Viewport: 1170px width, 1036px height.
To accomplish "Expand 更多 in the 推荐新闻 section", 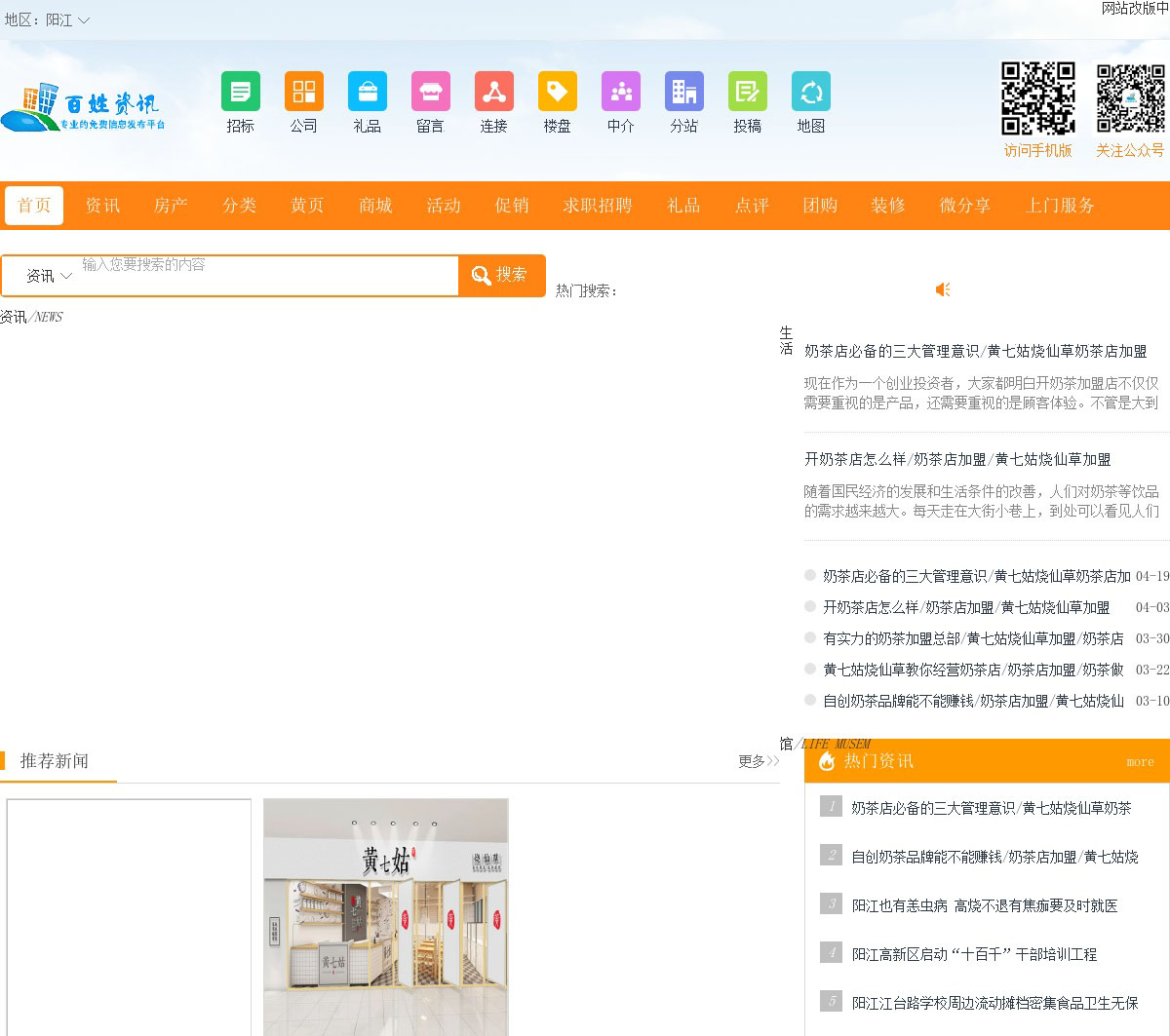I will (758, 761).
